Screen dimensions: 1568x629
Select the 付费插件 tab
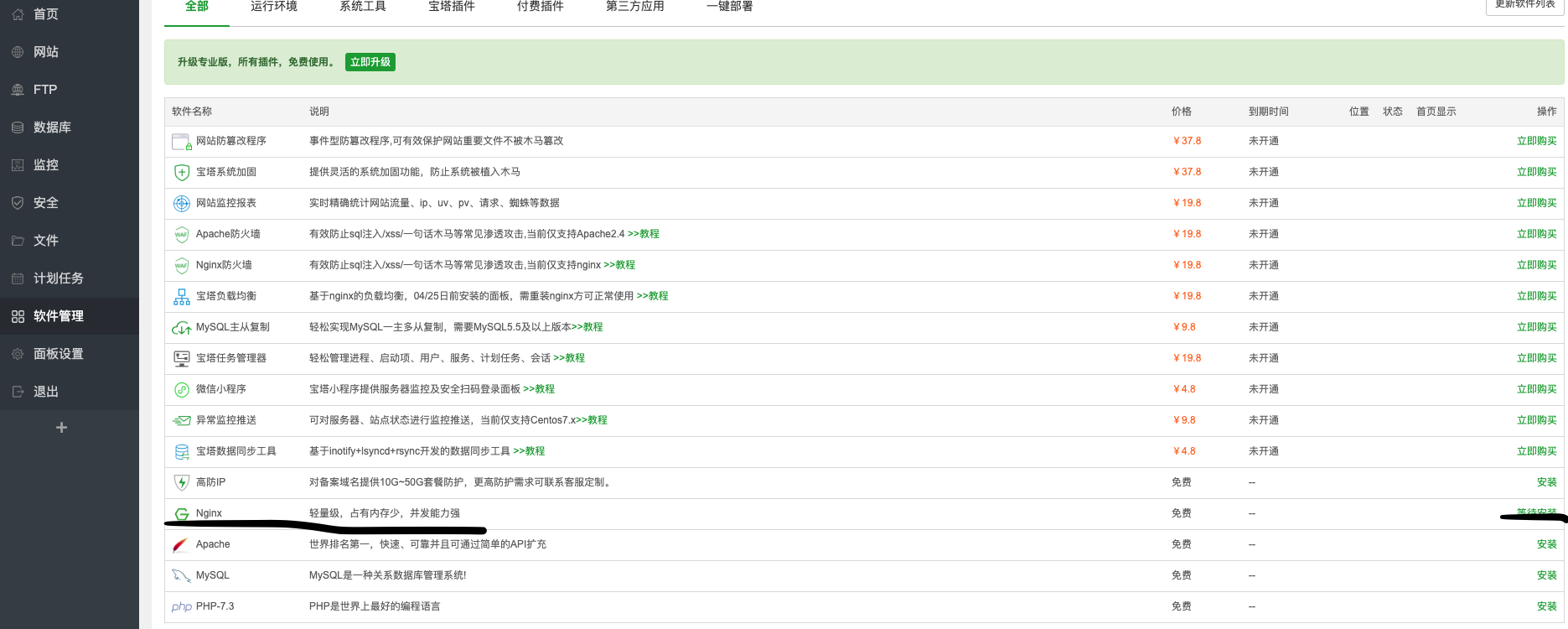tap(541, 6)
